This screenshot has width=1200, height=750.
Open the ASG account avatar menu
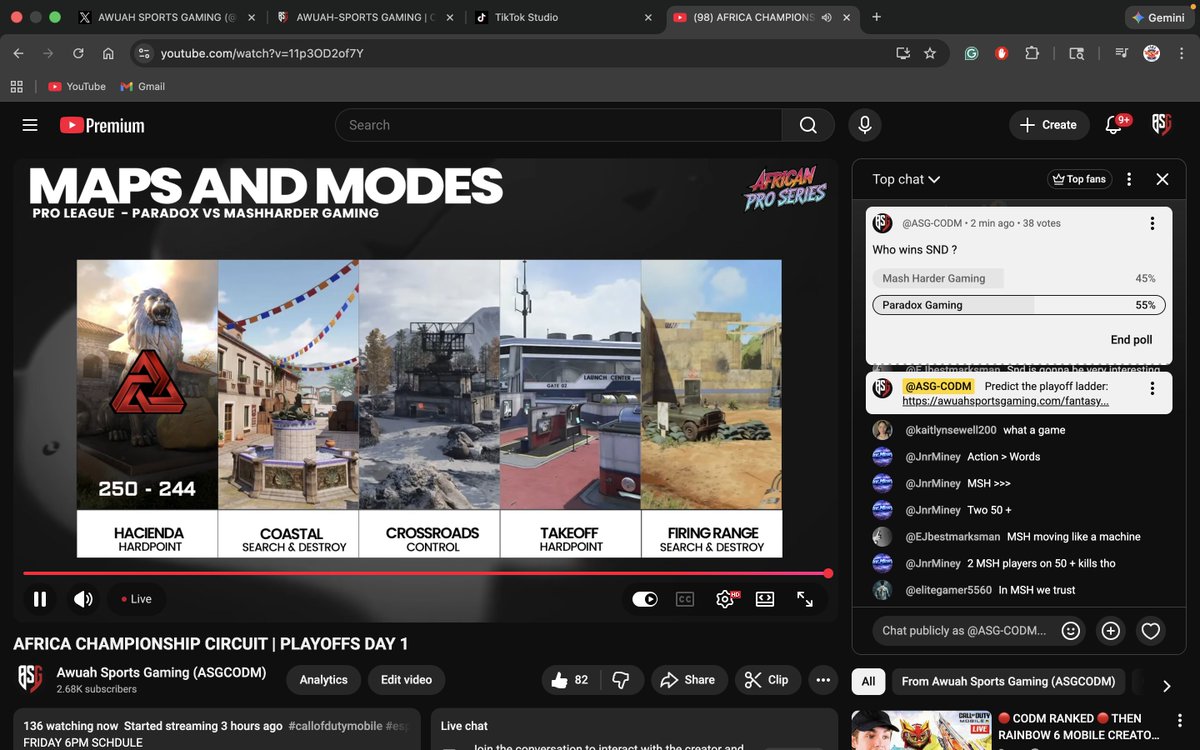click(x=1161, y=124)
